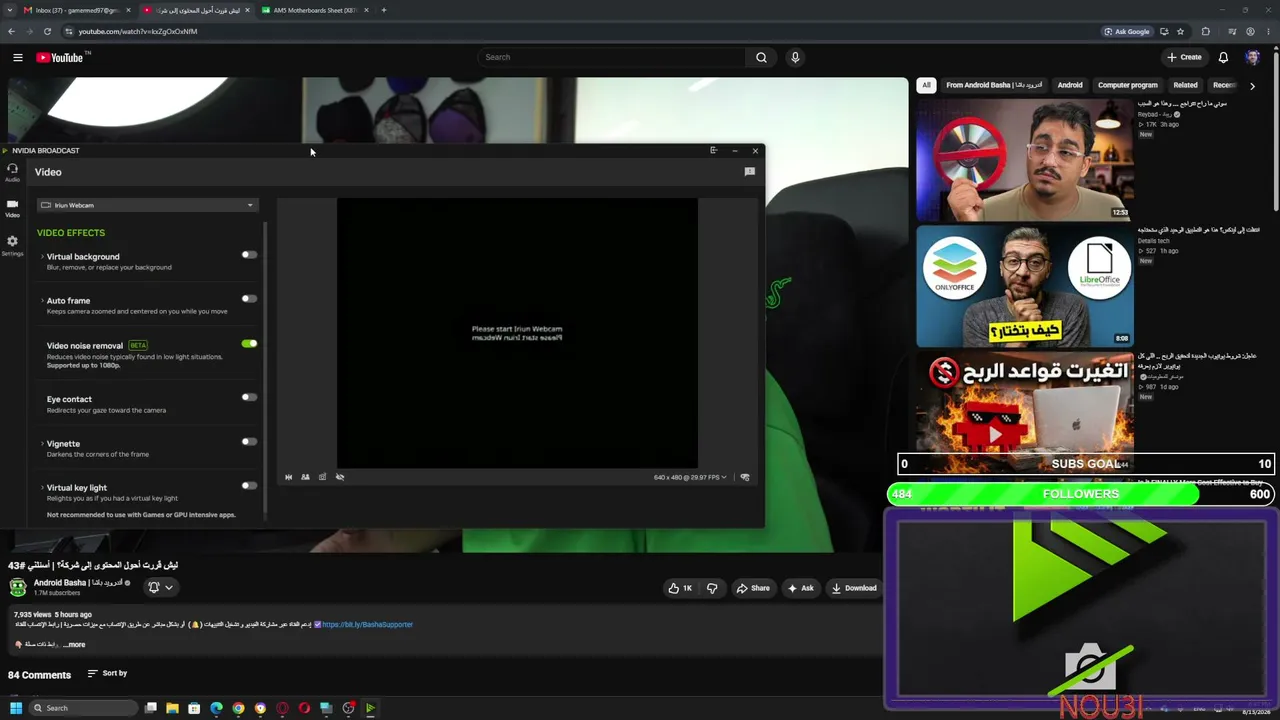Click the snapshot icon under camera preview

pos(322,477)
